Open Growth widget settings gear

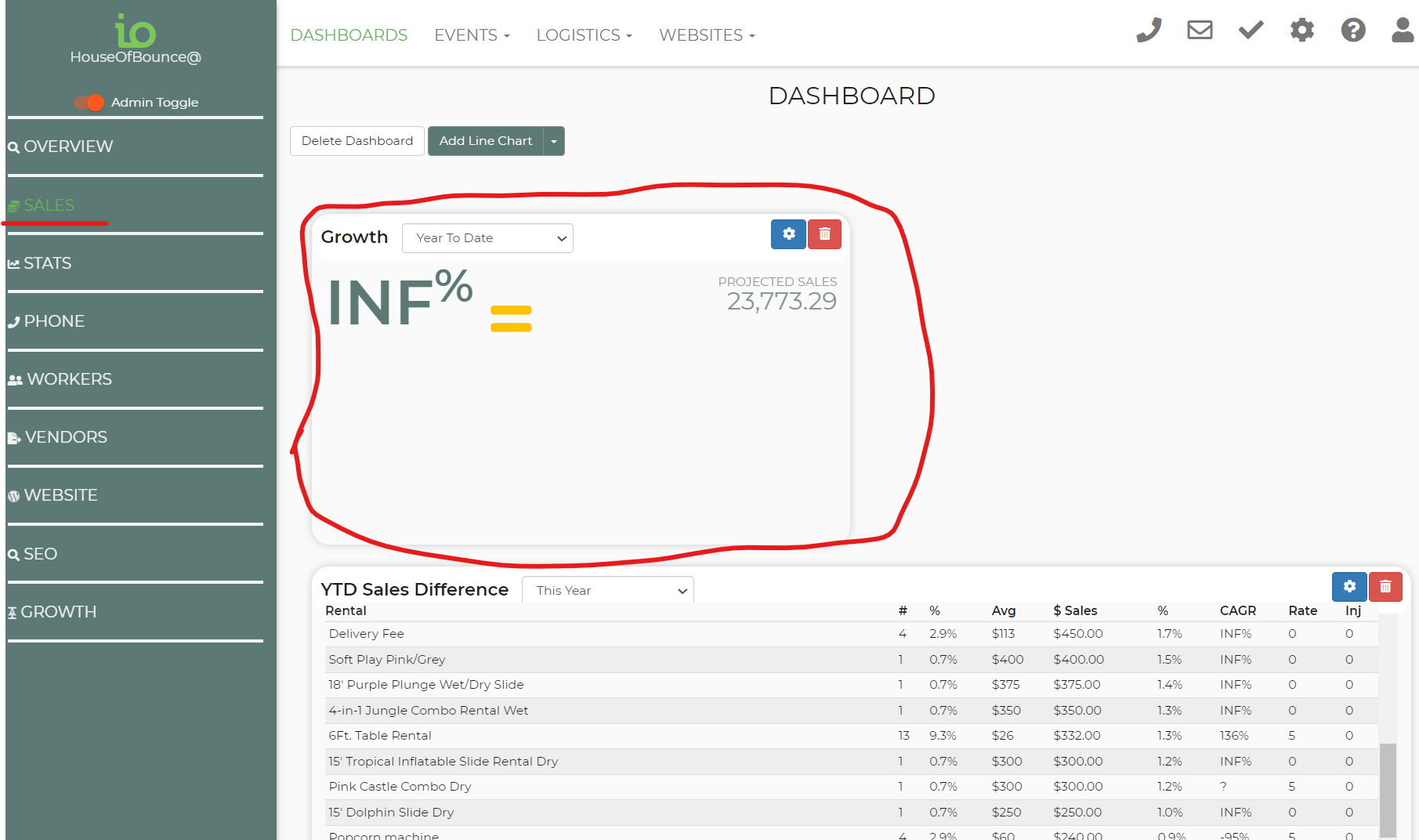tap(788, 234)
